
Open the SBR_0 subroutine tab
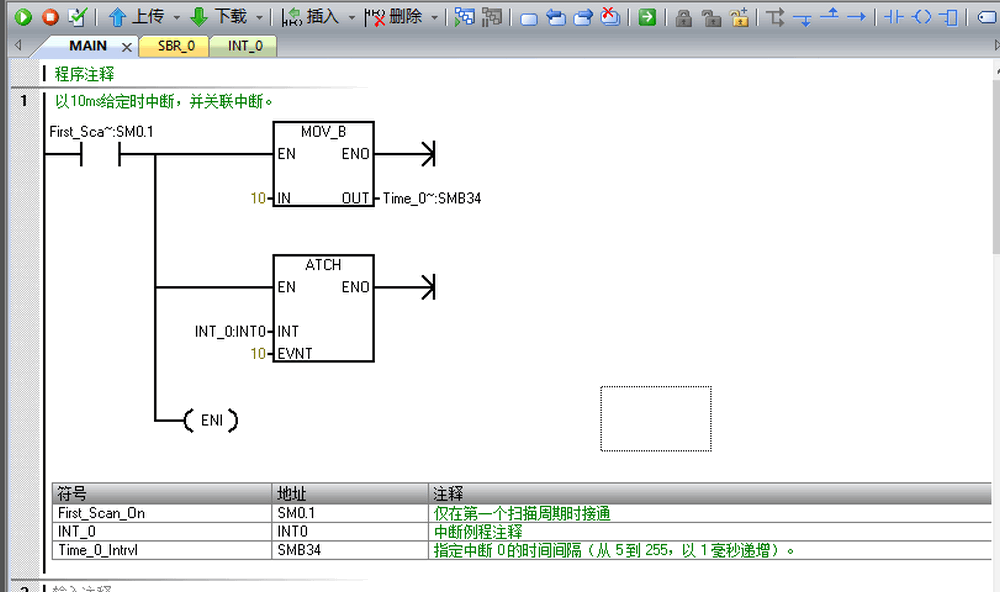176,46
